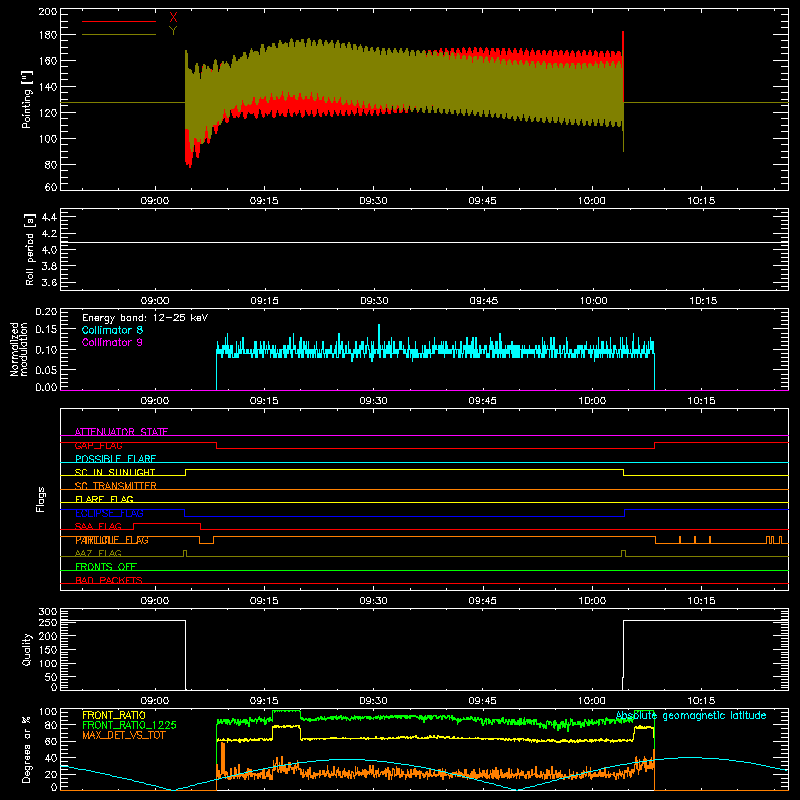800x800 pixels.
Task: Click the 10:15 time label under Roll period plot
Action: (x=703, y=301)
